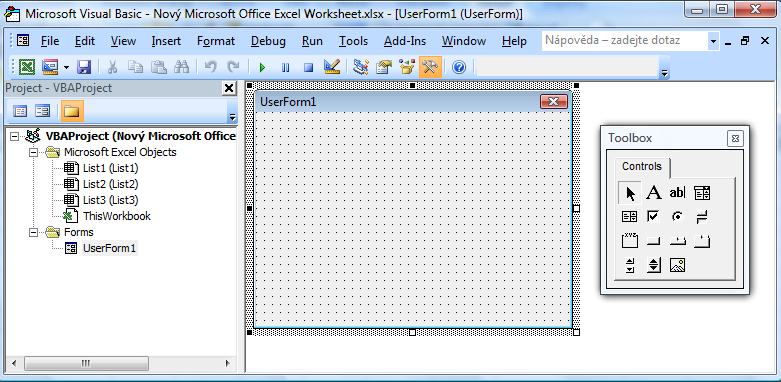Save the workbook with the floppy icon
Viewport: 781px width, 382px height.
pos(84,67)
